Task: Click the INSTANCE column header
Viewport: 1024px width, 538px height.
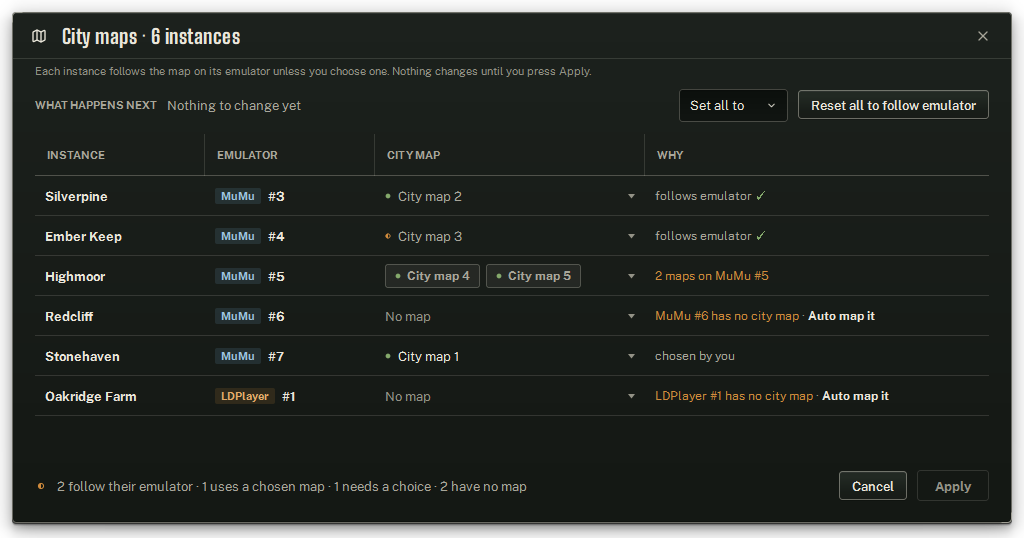Action: pyautogui.click(x=76, y=155)
